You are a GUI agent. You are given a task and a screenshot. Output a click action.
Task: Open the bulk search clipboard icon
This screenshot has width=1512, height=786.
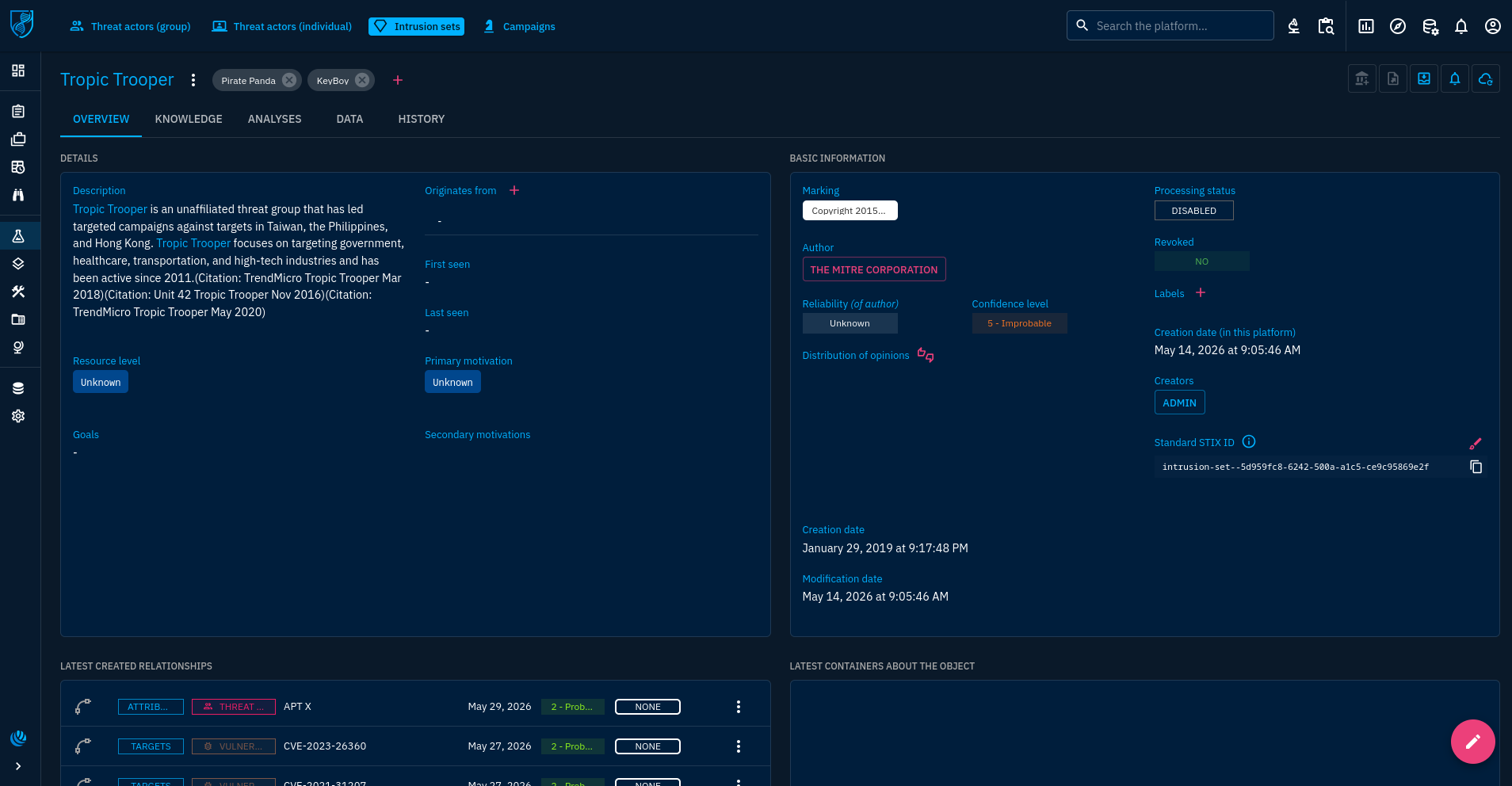[1326, 26]
